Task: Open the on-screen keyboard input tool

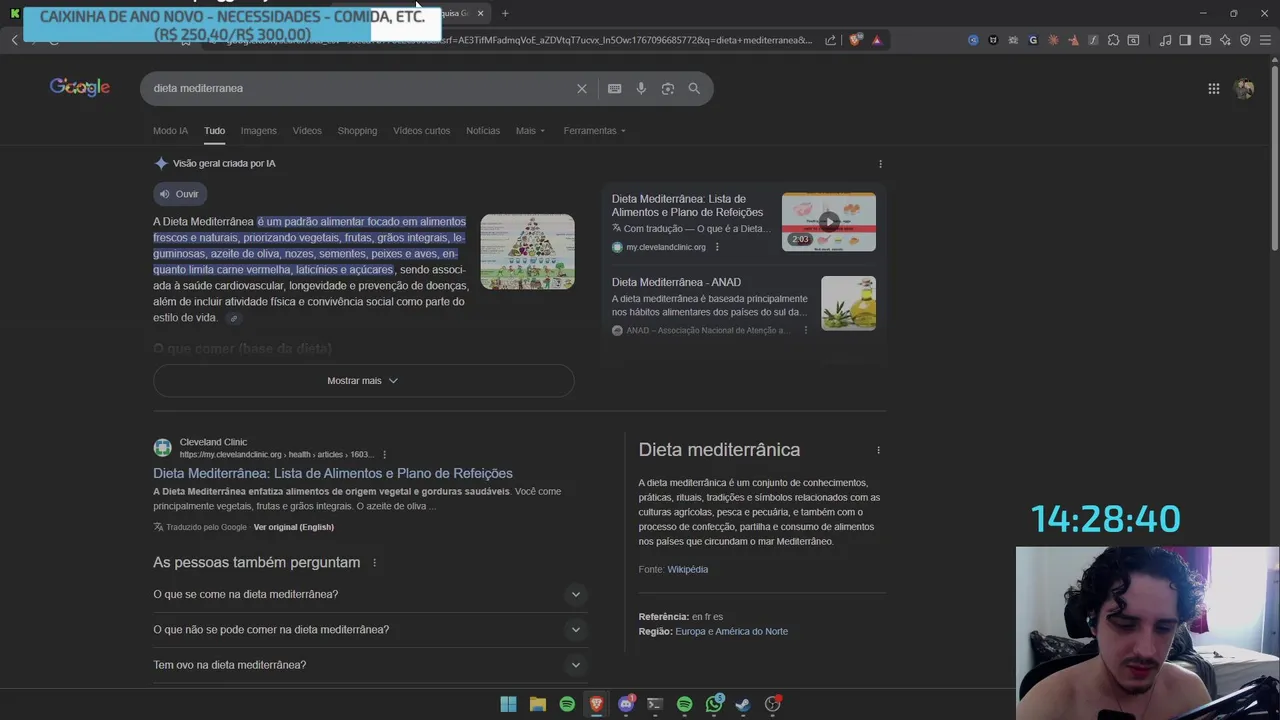Action: [x=614, y=88]
